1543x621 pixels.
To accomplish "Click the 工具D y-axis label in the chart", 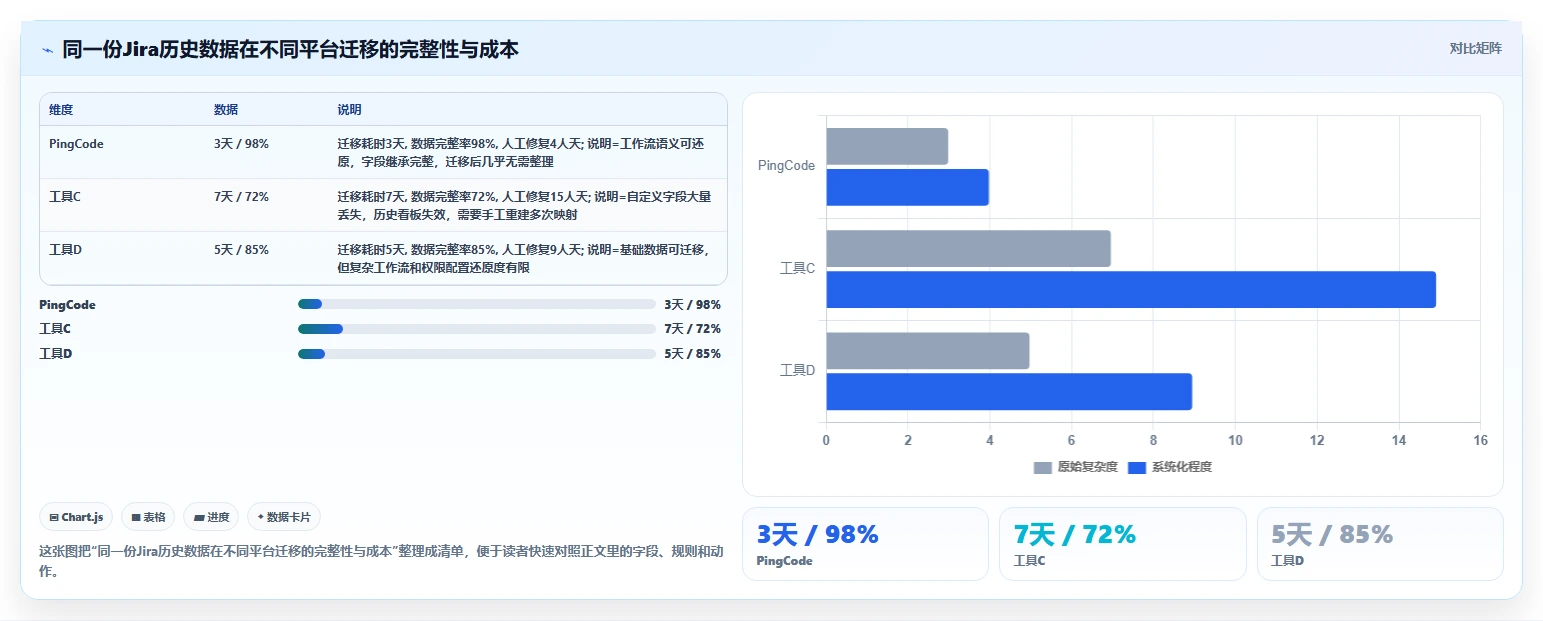I will tap(798, 370).
